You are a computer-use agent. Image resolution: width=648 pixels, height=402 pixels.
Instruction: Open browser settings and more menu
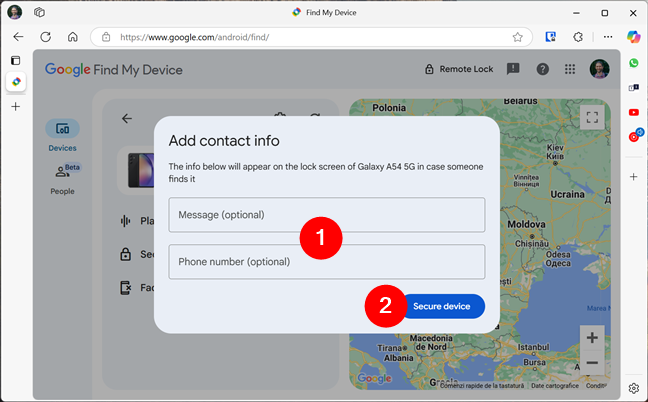pyautogui.click(x=608, y=37)
